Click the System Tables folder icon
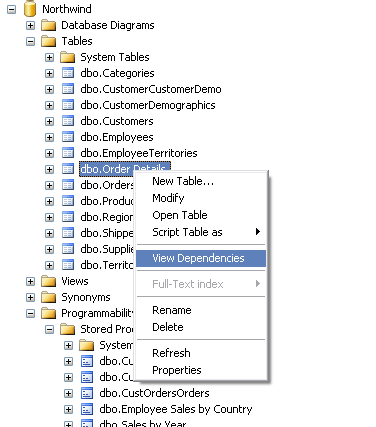 coord(68,57)
